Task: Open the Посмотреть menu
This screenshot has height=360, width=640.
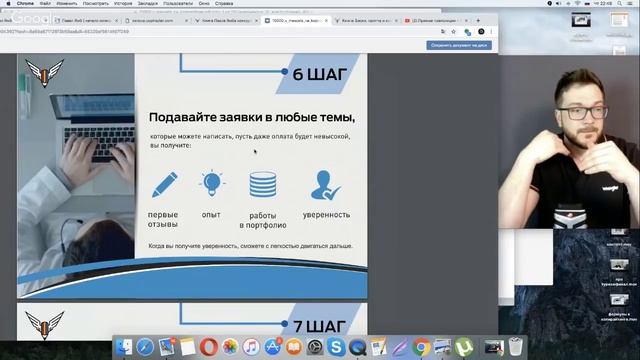Action: (x=96, y=3)
